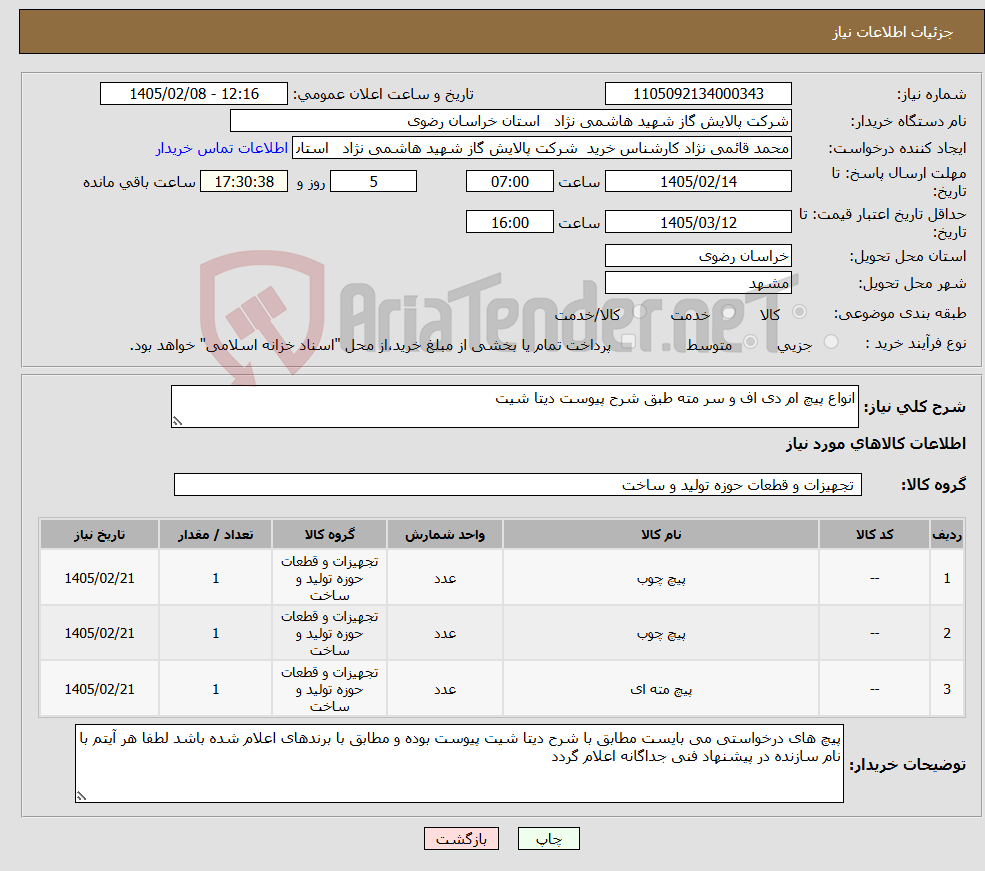Select the کالا radio button
This screenshot has width=985, height=871.
click(x=800, y=311)
